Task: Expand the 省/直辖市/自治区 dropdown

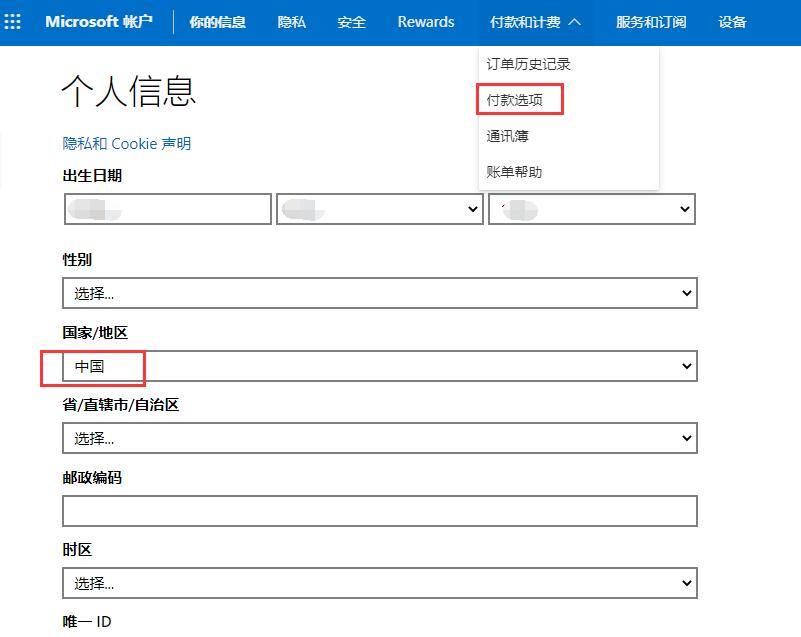Action: [380, 438]
